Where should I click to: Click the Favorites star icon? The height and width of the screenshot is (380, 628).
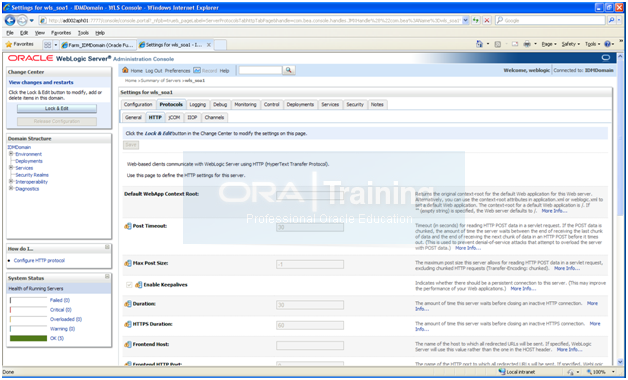pyautogui.click(x=8, y=44)
